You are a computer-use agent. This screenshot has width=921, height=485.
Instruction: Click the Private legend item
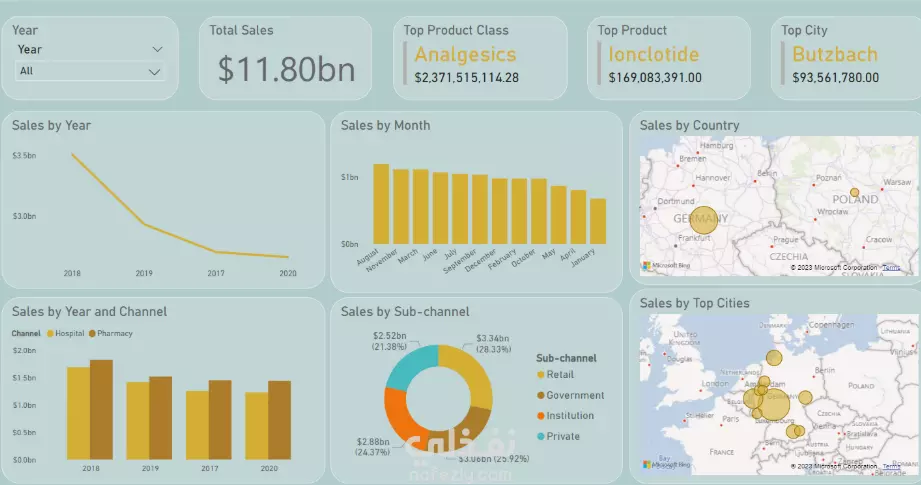(x=558, y=436)
